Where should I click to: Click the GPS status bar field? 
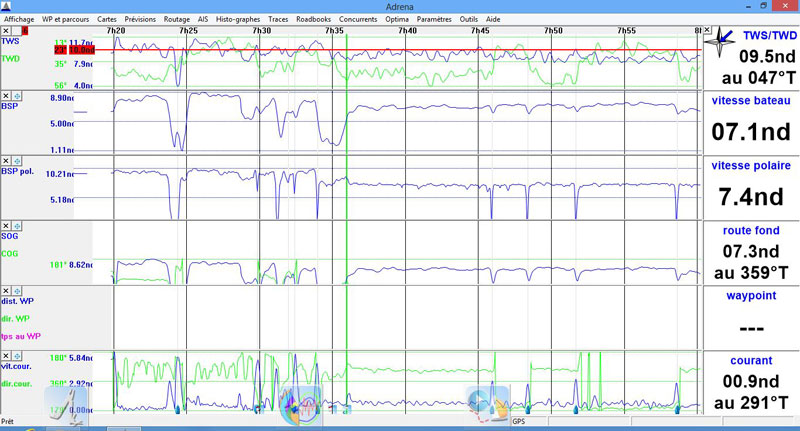pos(529,421)
